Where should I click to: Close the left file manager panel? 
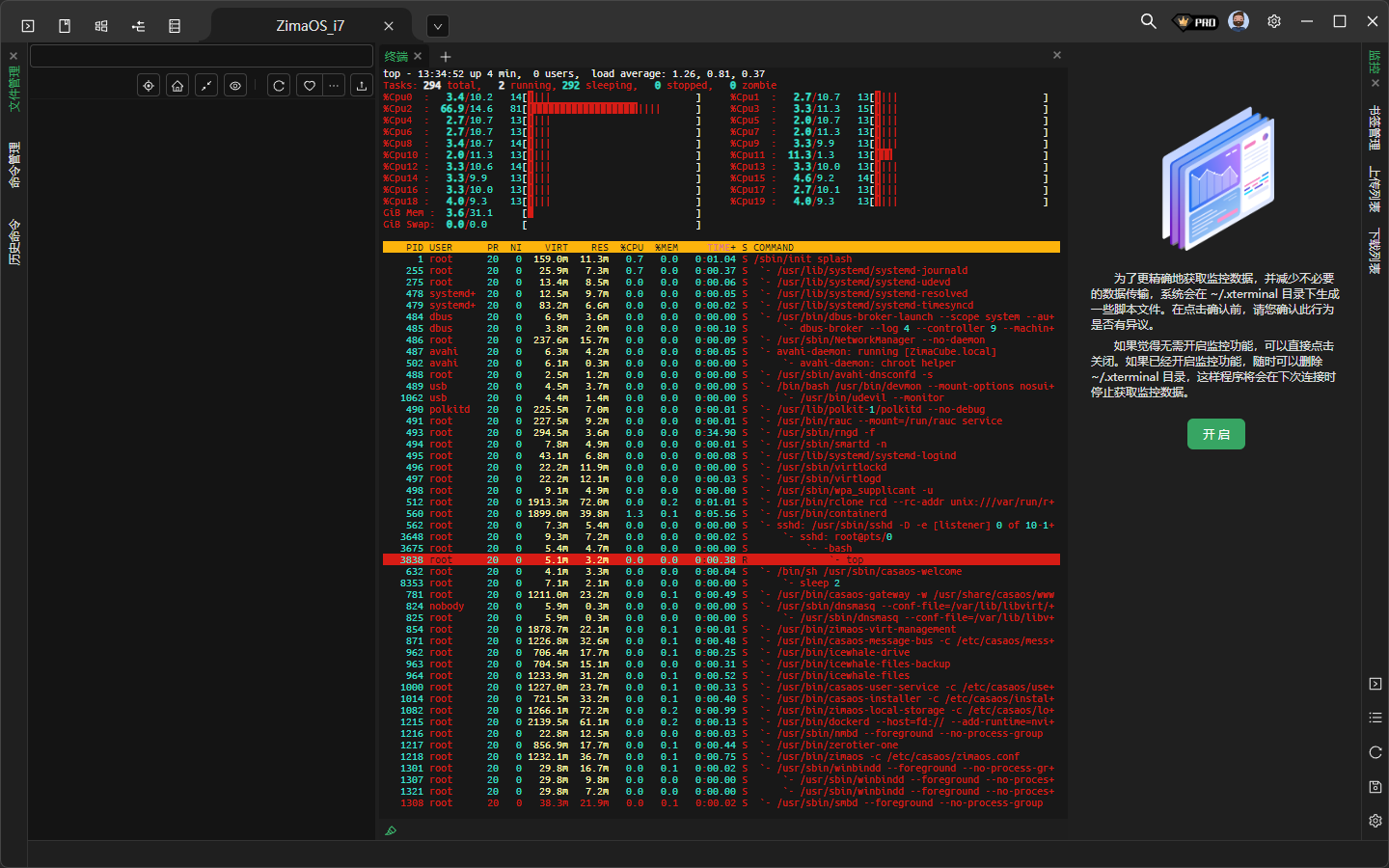[14, 56]
